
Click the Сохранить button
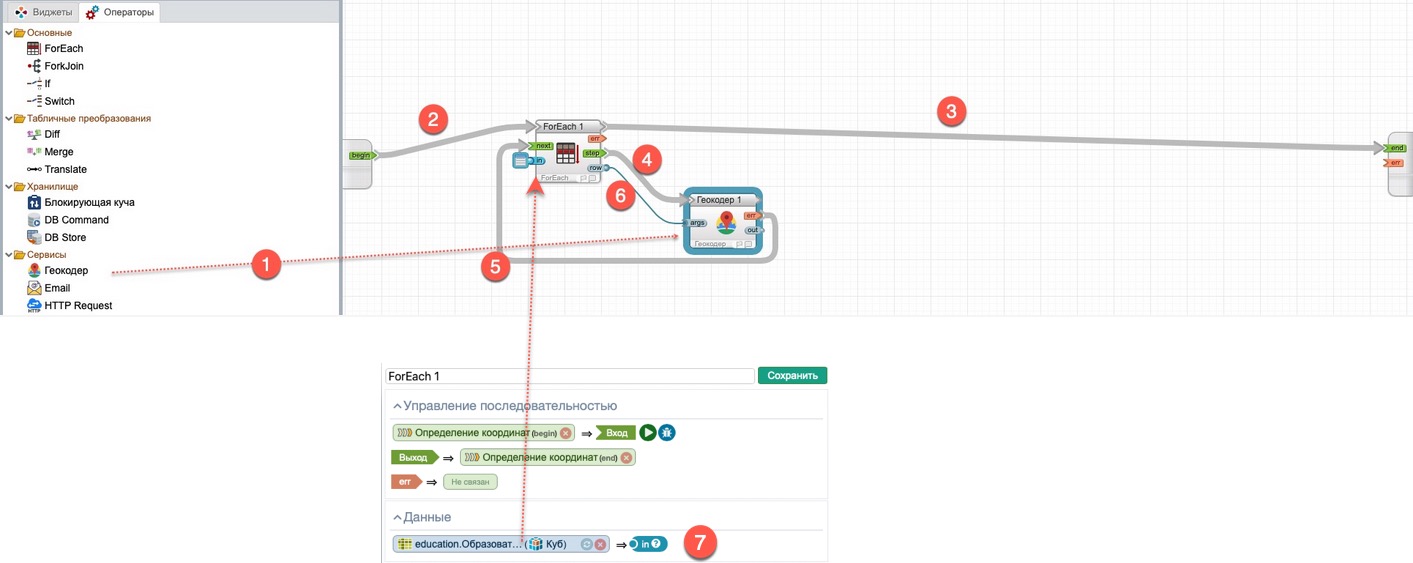pyautogui.click(x=792, y=376)
